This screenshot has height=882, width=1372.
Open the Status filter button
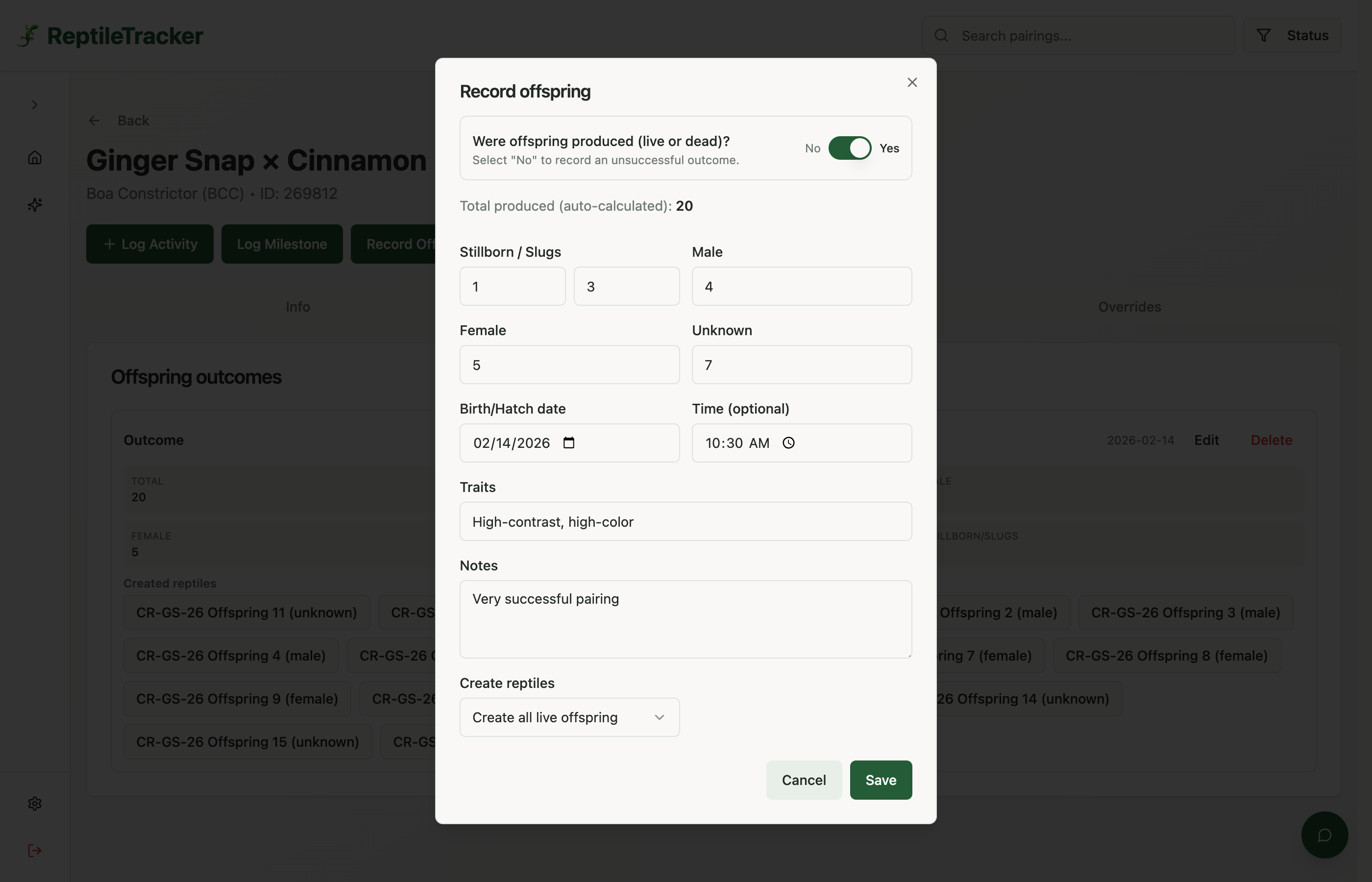1292,35
